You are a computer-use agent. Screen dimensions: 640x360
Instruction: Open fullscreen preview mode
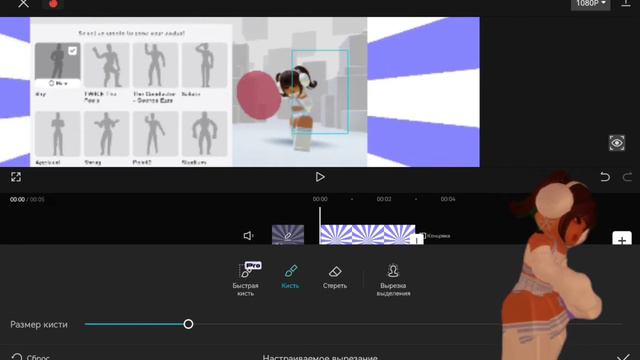click(16, 177)
